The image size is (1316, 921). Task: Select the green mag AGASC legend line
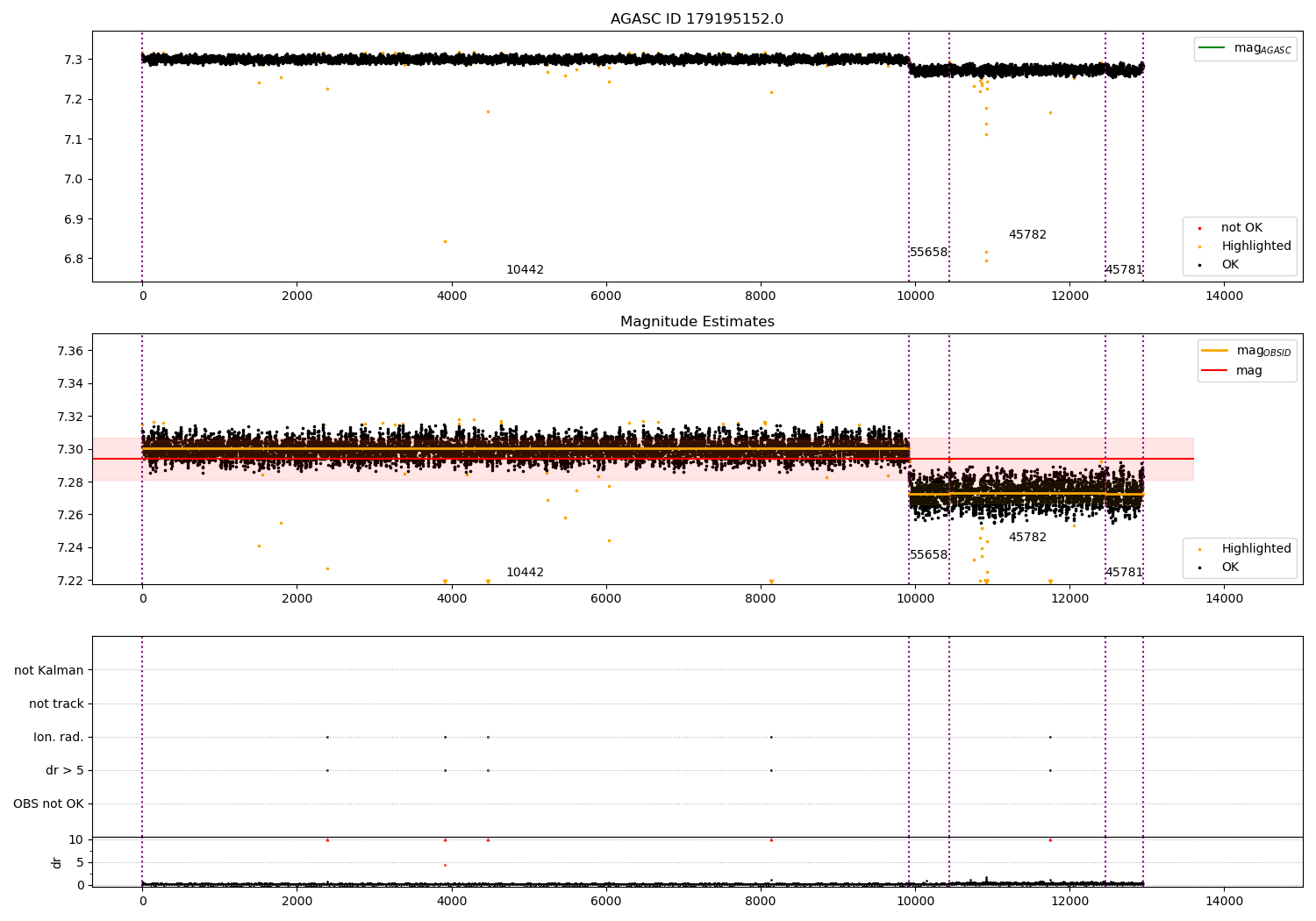click(1212, 48)
